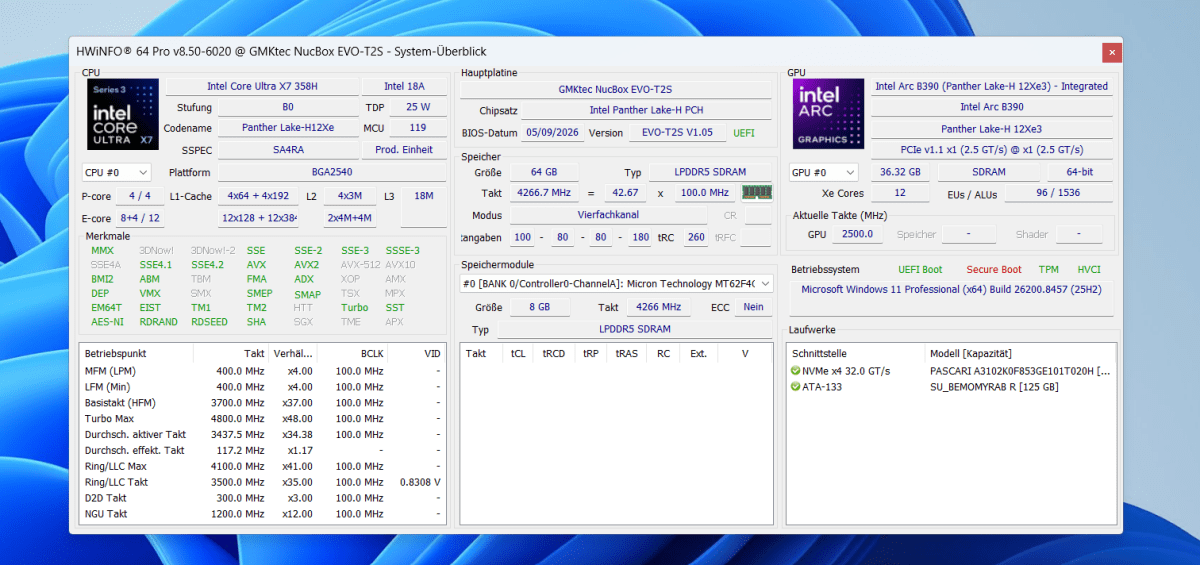Viewport: 1200px width, 565px height.
Task: Select the PASCARI NVMe drive row
Action: click(x=950, y=371)
